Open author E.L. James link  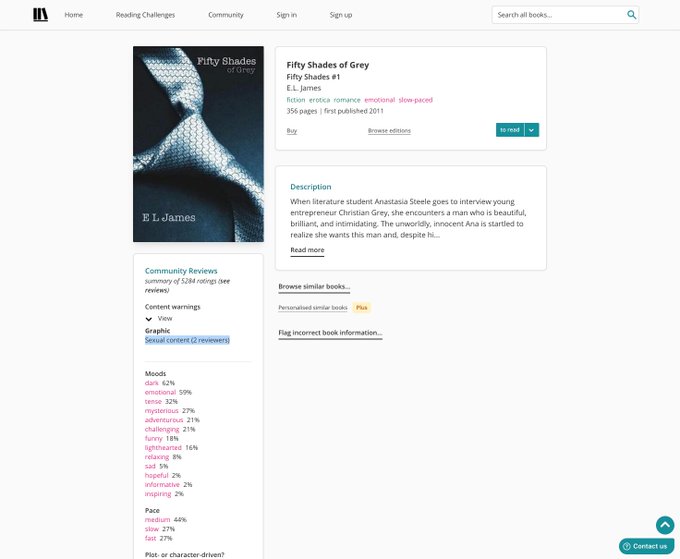tap(304, 88)
